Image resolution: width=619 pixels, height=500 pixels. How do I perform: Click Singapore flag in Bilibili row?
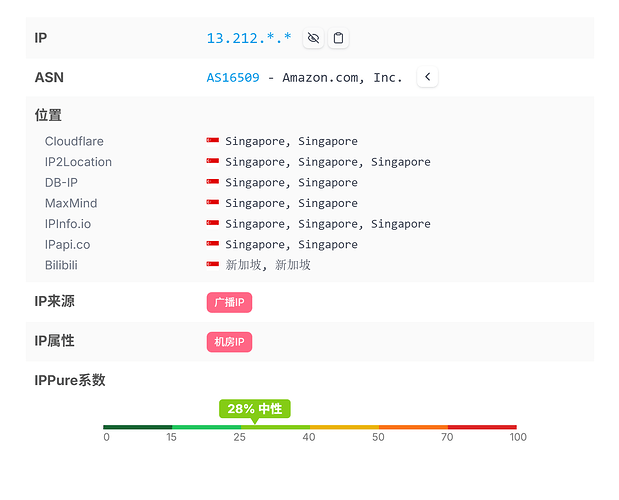click(x=213, y=265)
